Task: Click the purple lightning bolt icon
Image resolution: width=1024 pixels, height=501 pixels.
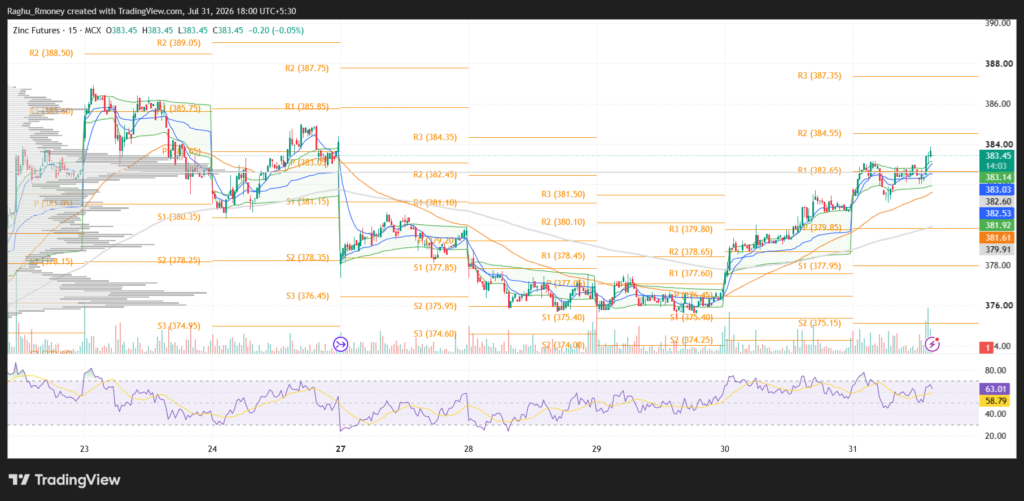Action: pos(933,344)
